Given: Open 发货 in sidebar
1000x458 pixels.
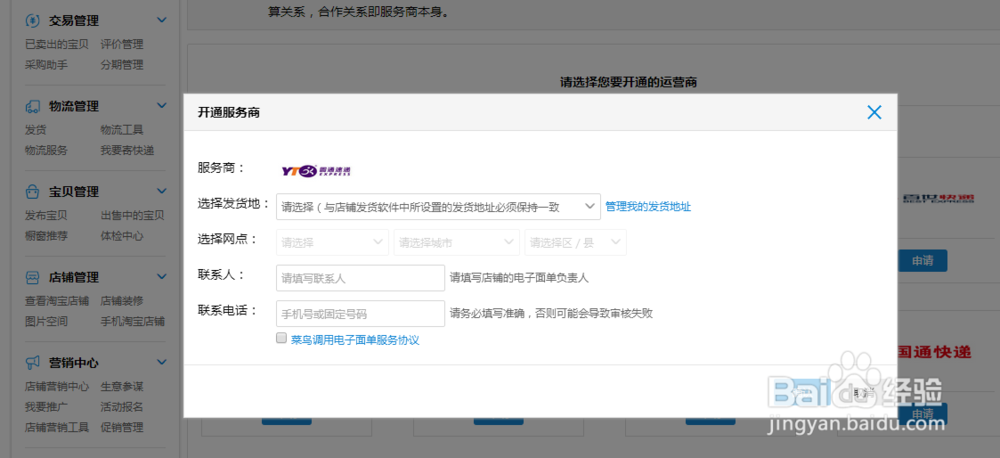Looking at the screenshot, I should pos(35,129).
